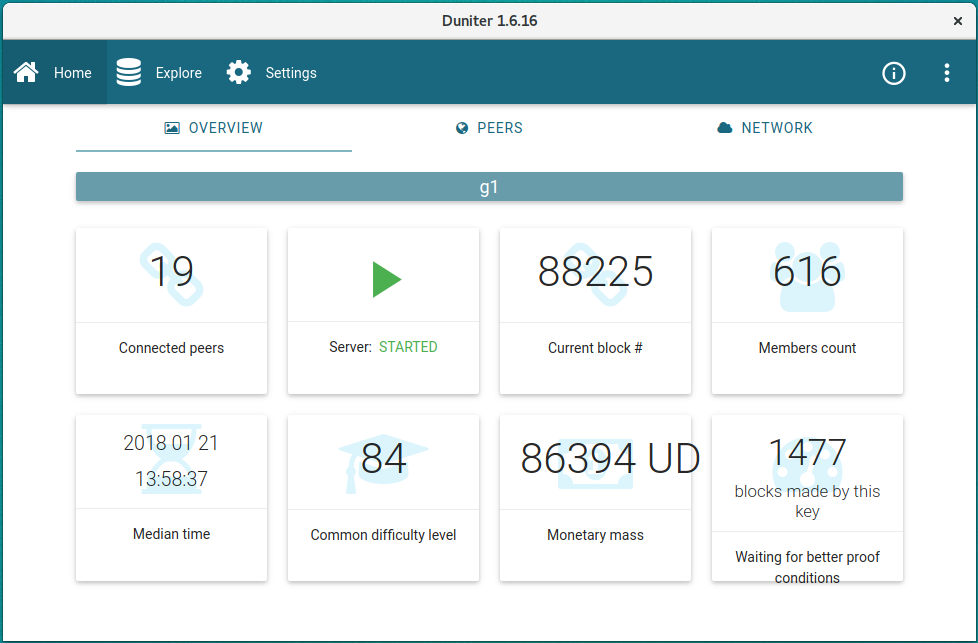Image resolution: width=978 pixels, height=643 pixels.
Task: Click the Explore database icon
Action: (x=128, y=72)
